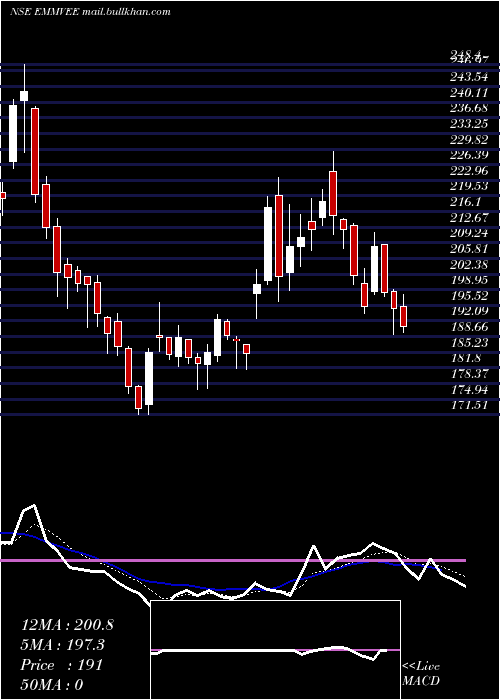Click the 50MA : 0 readout
The image size is (500, 700).
pos(52,685)
